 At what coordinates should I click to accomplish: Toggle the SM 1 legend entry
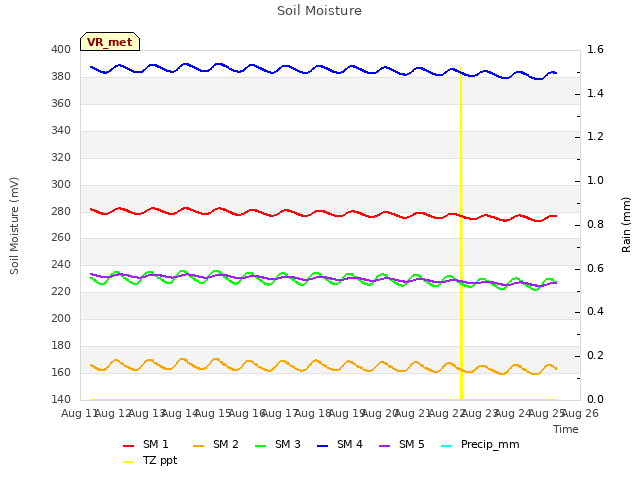tap(146, 444)
